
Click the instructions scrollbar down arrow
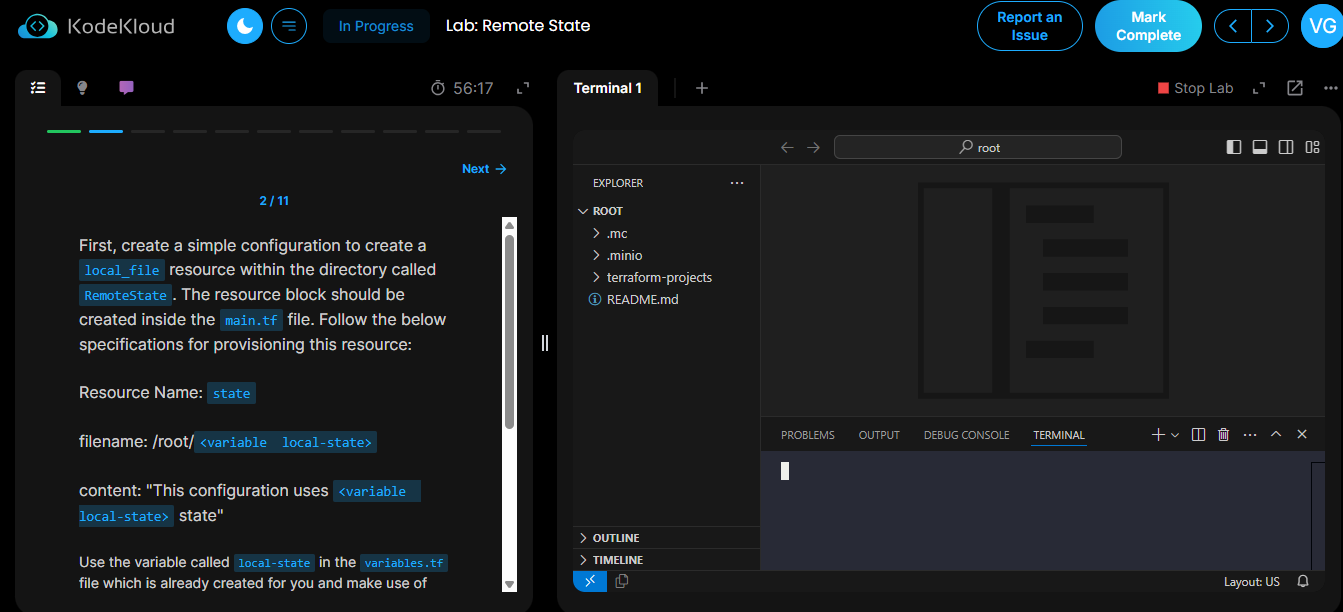point(509,584)
